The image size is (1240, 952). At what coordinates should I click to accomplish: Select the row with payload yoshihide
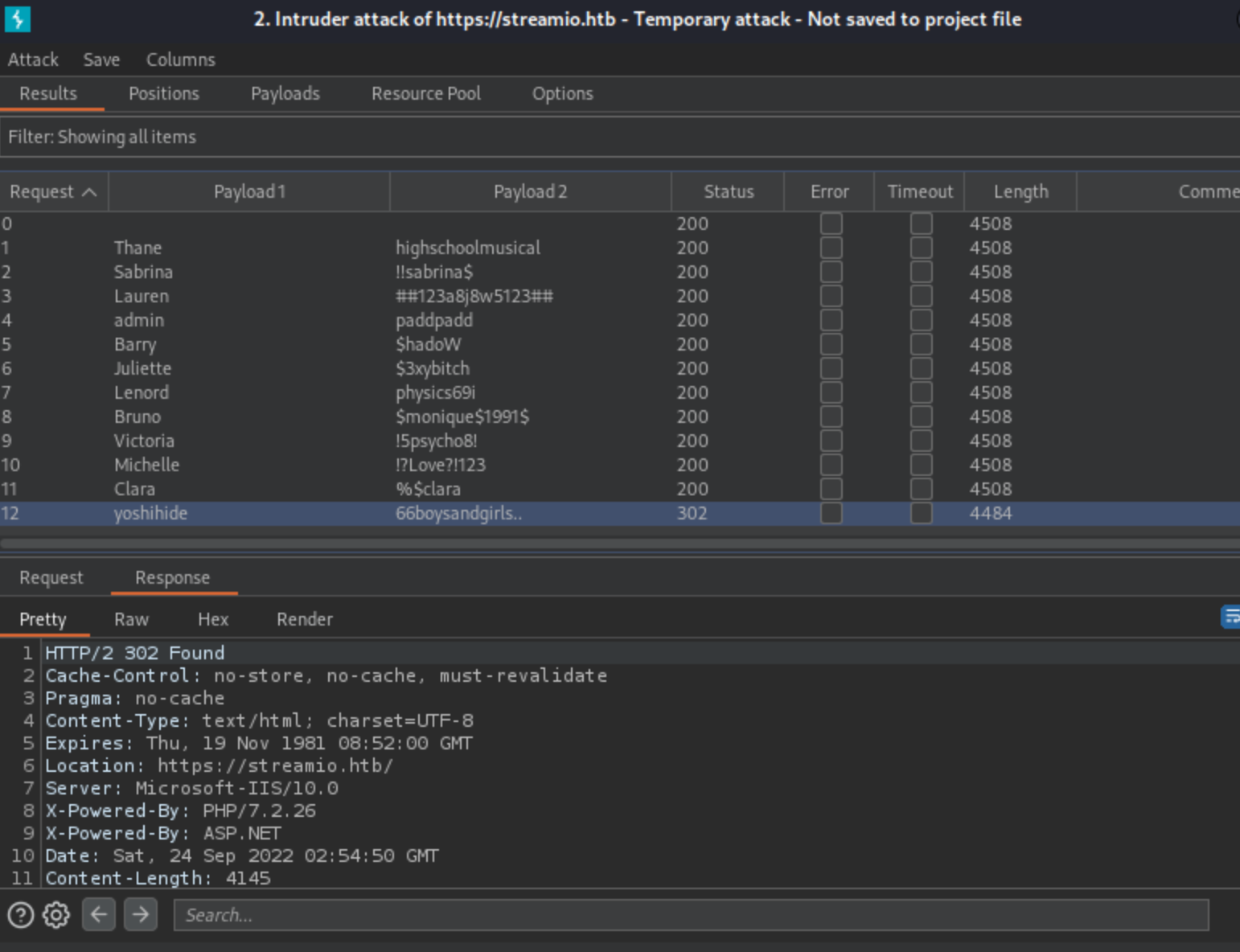620,513
